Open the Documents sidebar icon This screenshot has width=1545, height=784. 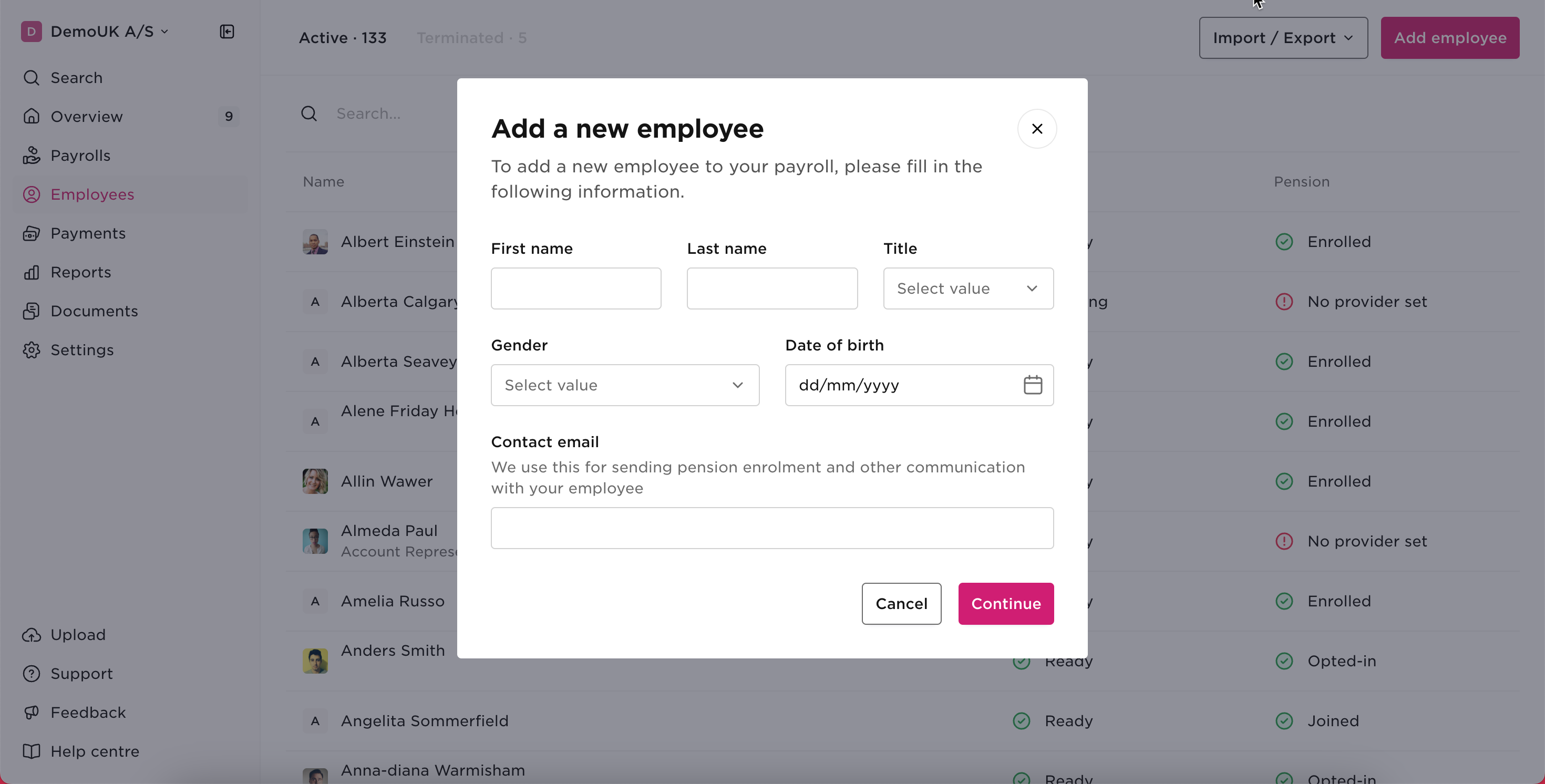[31, 311]
